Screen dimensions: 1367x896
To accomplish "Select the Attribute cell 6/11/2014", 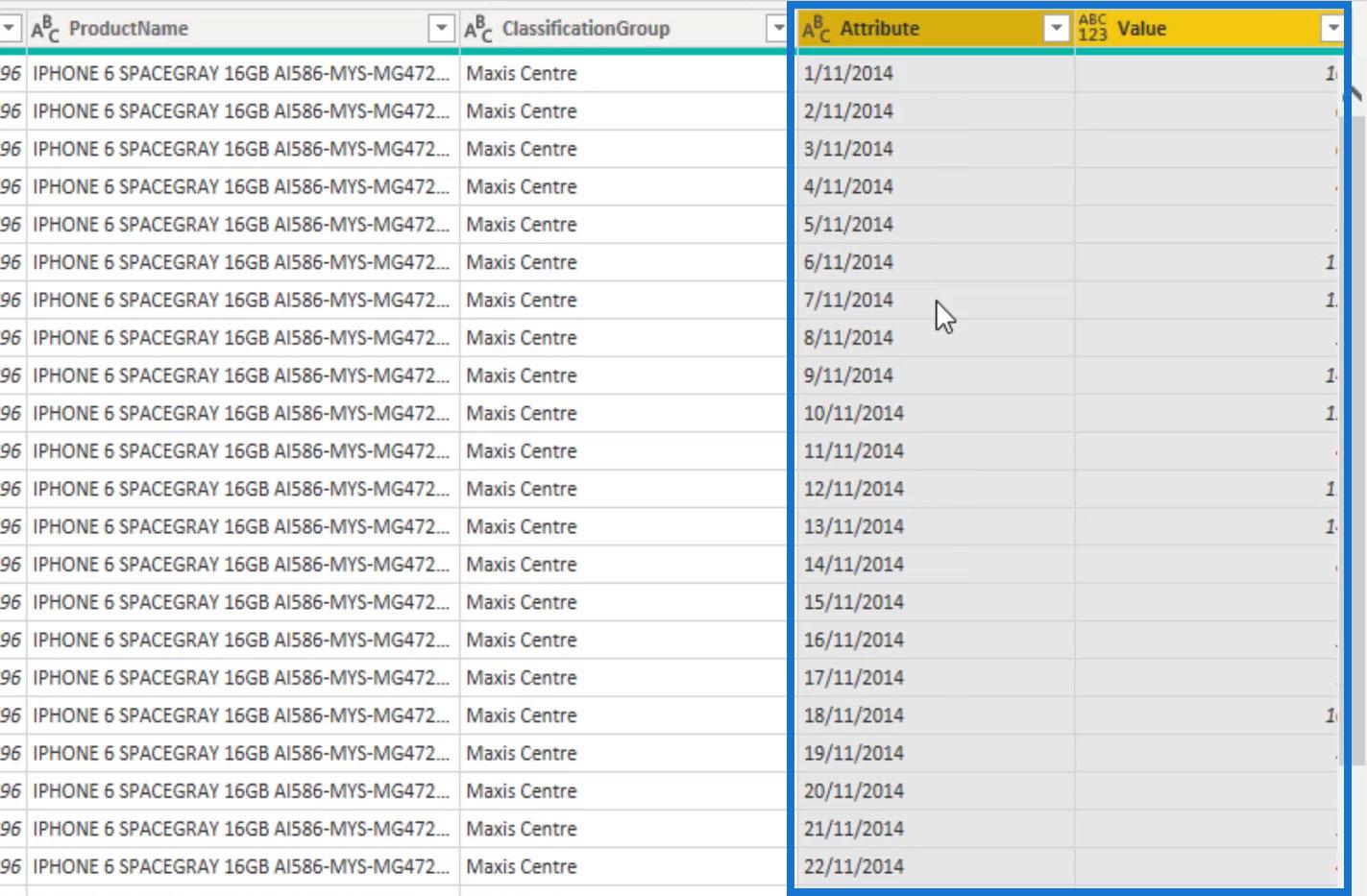I will (935, 262).
